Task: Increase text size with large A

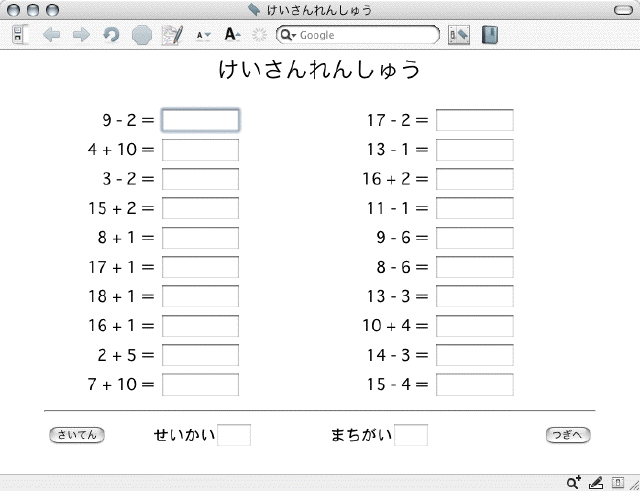Action: [x=232, y=35]
